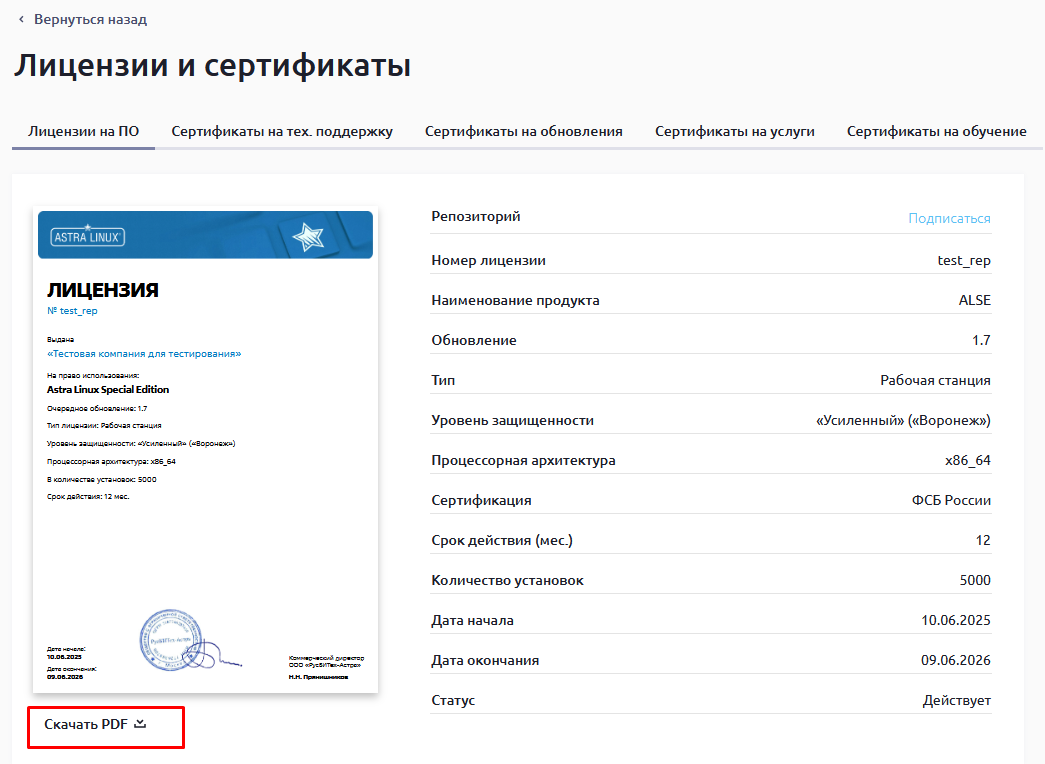Viewport: 1045px width, 764px height.
Task: Click the Действует status value
Action: 956,700
